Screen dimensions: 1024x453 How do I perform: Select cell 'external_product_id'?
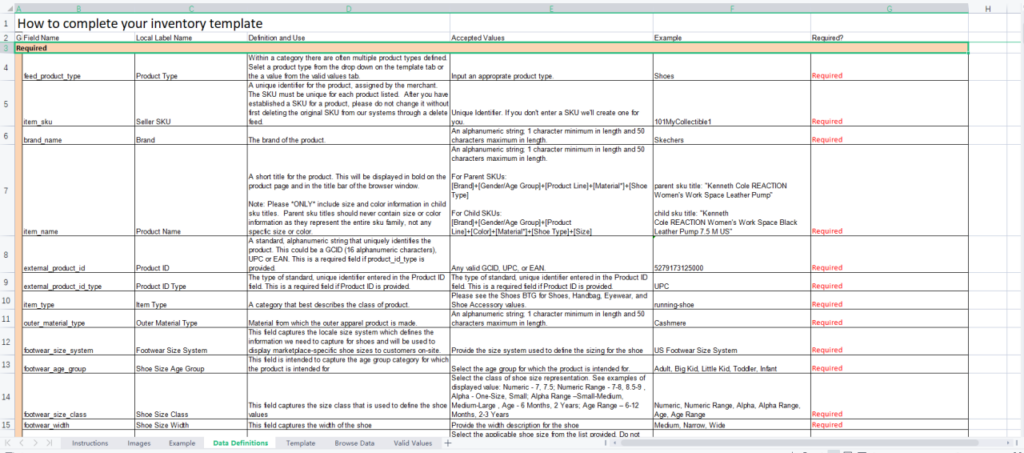click(78, 255)
